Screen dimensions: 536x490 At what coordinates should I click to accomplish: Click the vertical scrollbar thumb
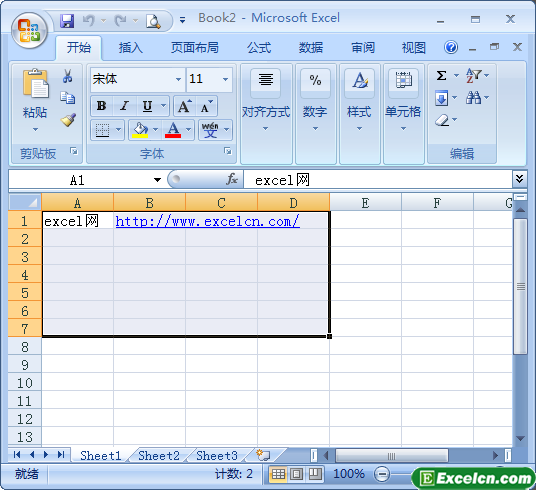520,287
